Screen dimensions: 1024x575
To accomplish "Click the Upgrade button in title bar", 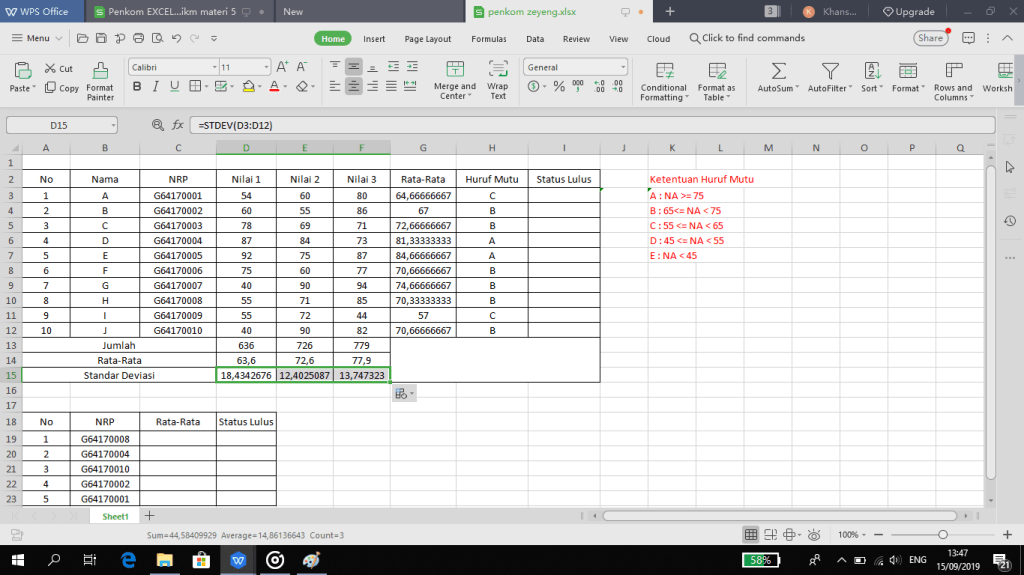I will coord(908,12).
